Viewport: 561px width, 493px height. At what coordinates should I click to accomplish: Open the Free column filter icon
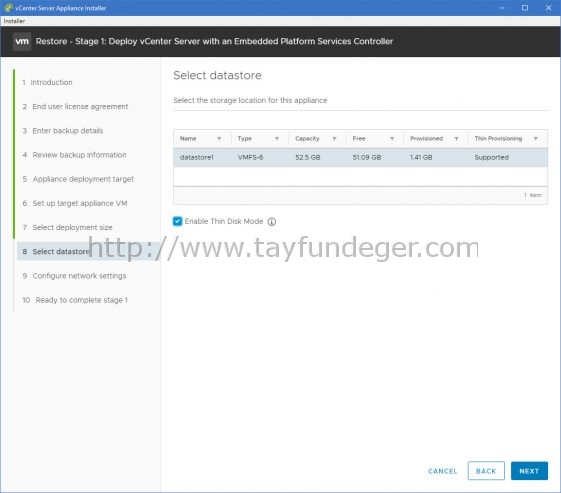click(x=392, y=138)
